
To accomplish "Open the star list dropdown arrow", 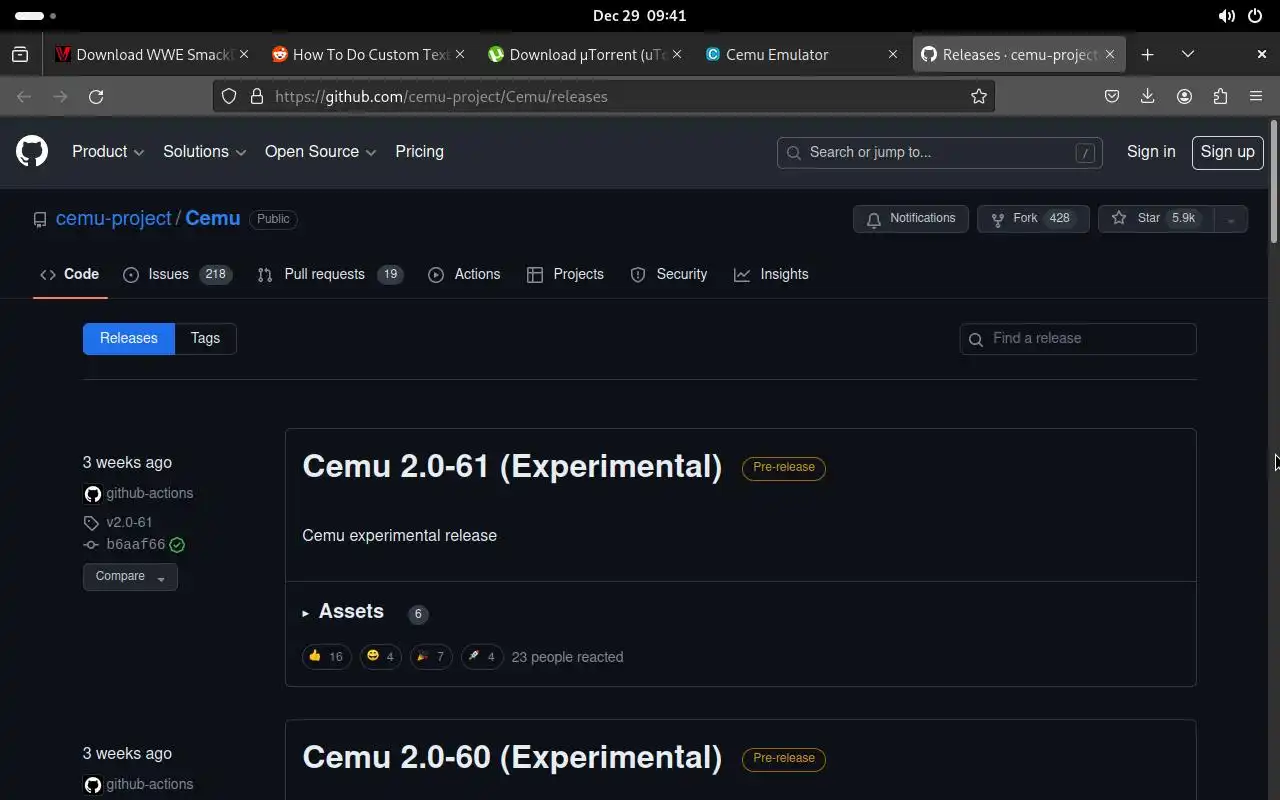I will pyautogui.click(x=1231, y=219).
